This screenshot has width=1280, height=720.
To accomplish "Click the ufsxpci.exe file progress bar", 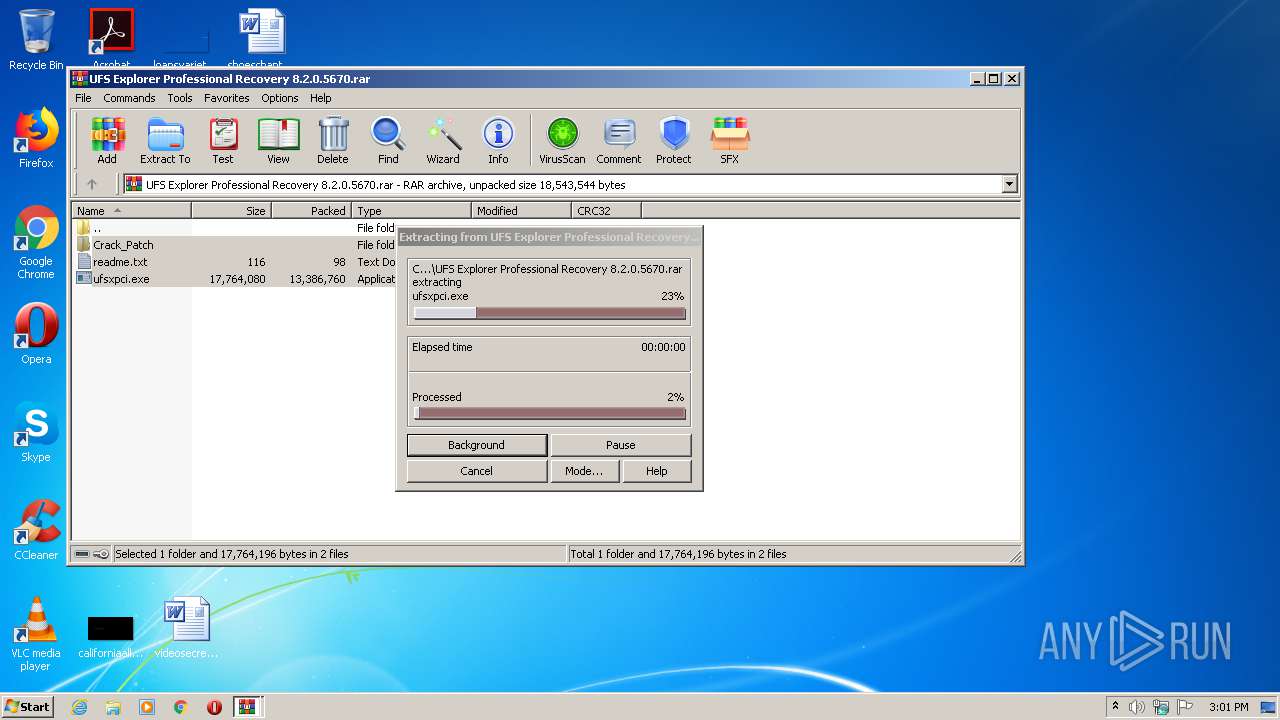I will 550,313.
